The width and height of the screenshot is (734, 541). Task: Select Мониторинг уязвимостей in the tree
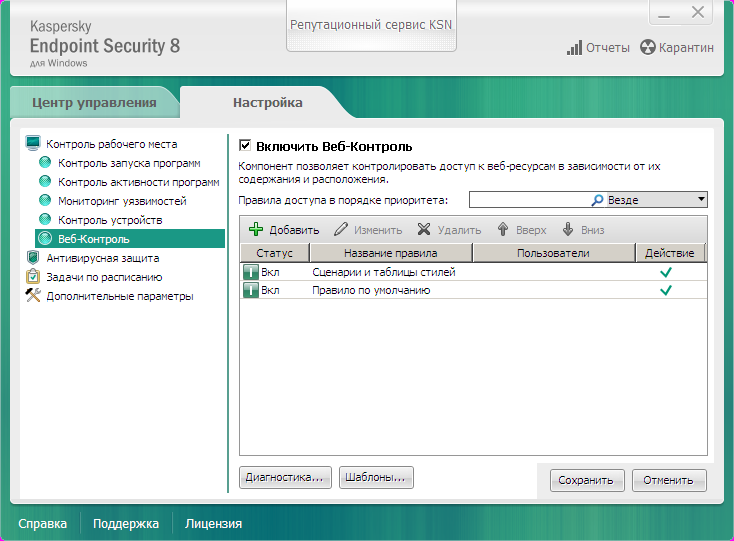click(122, 201)
